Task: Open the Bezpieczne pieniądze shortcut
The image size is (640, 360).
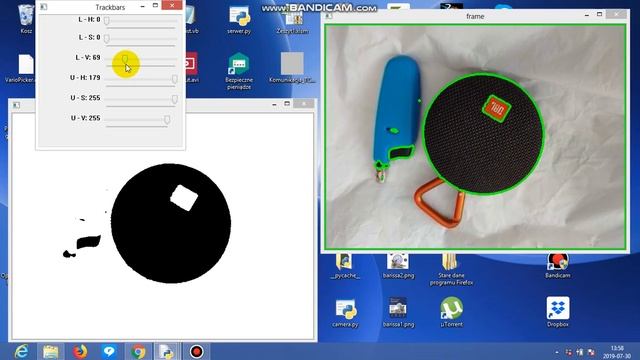Action: 239,71
